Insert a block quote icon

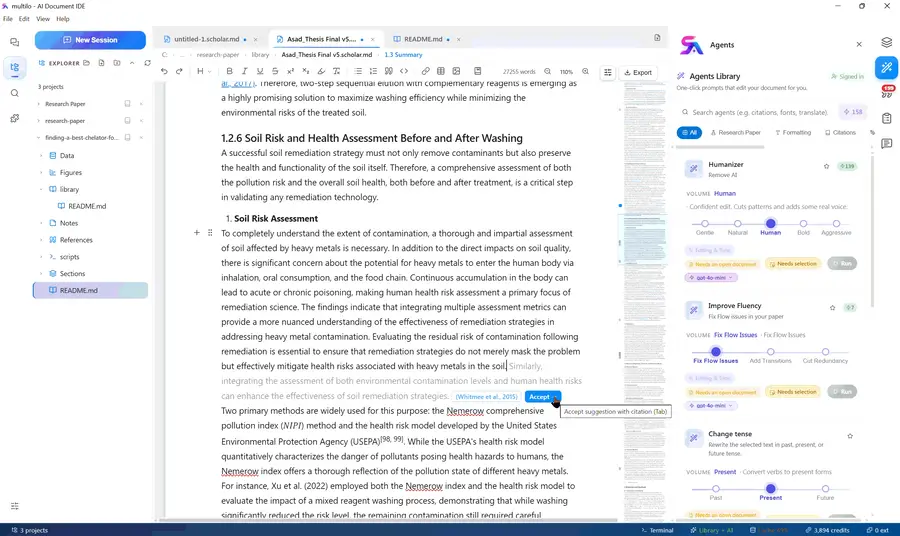[389, 71]
